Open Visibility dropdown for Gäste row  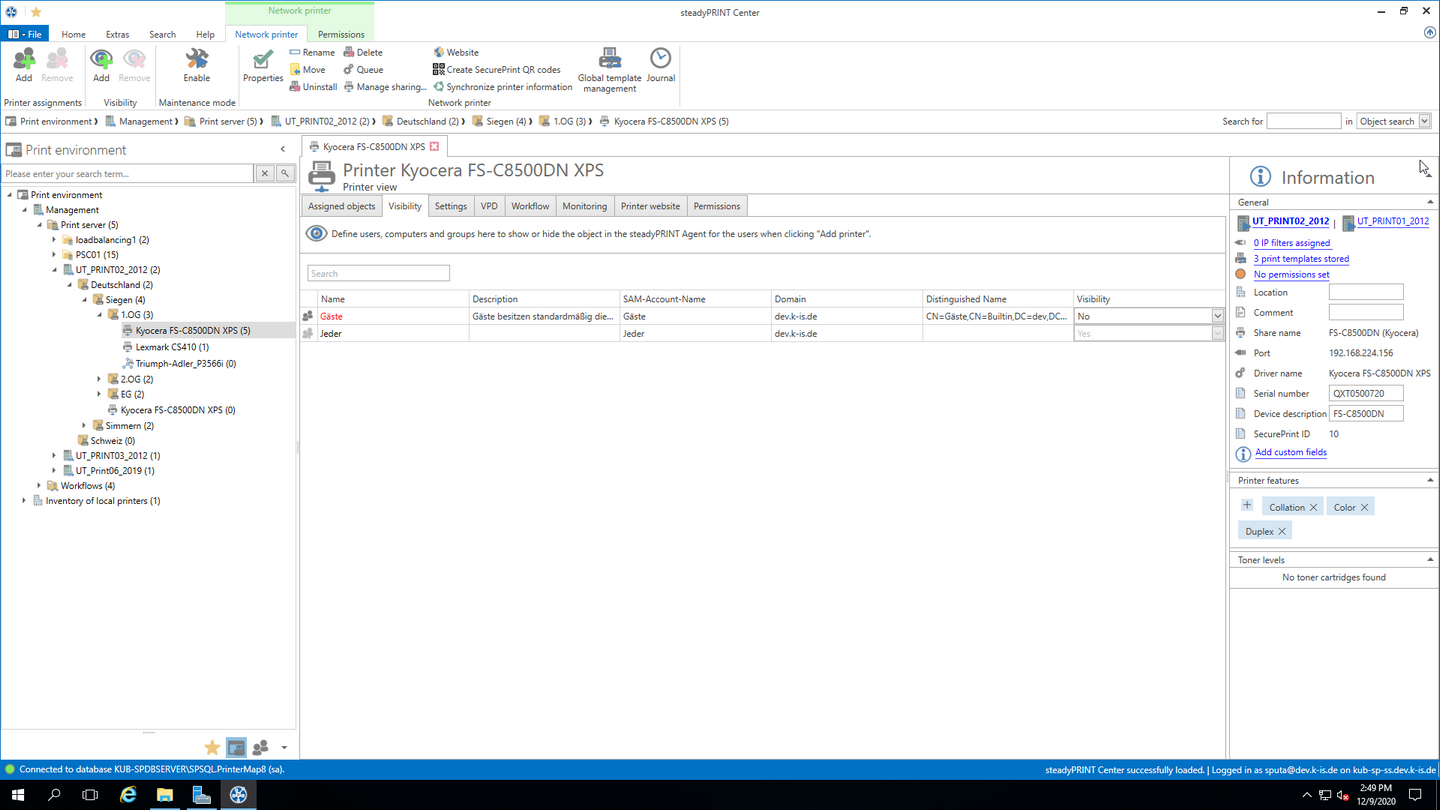pyautogui.click(x=1217, y=316)
